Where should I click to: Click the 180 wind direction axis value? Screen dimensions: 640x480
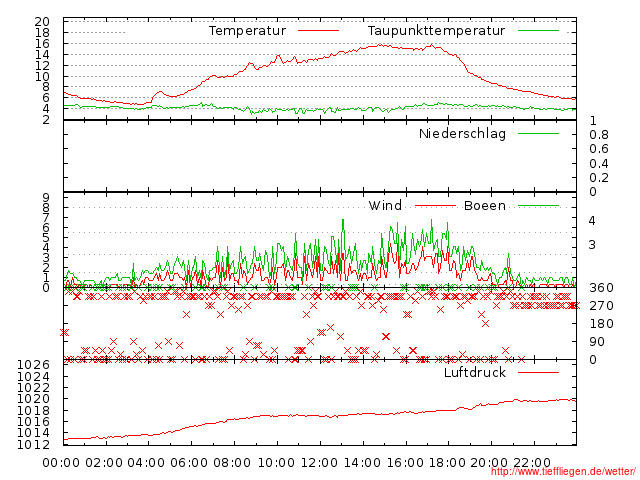(x=601, y=324)
